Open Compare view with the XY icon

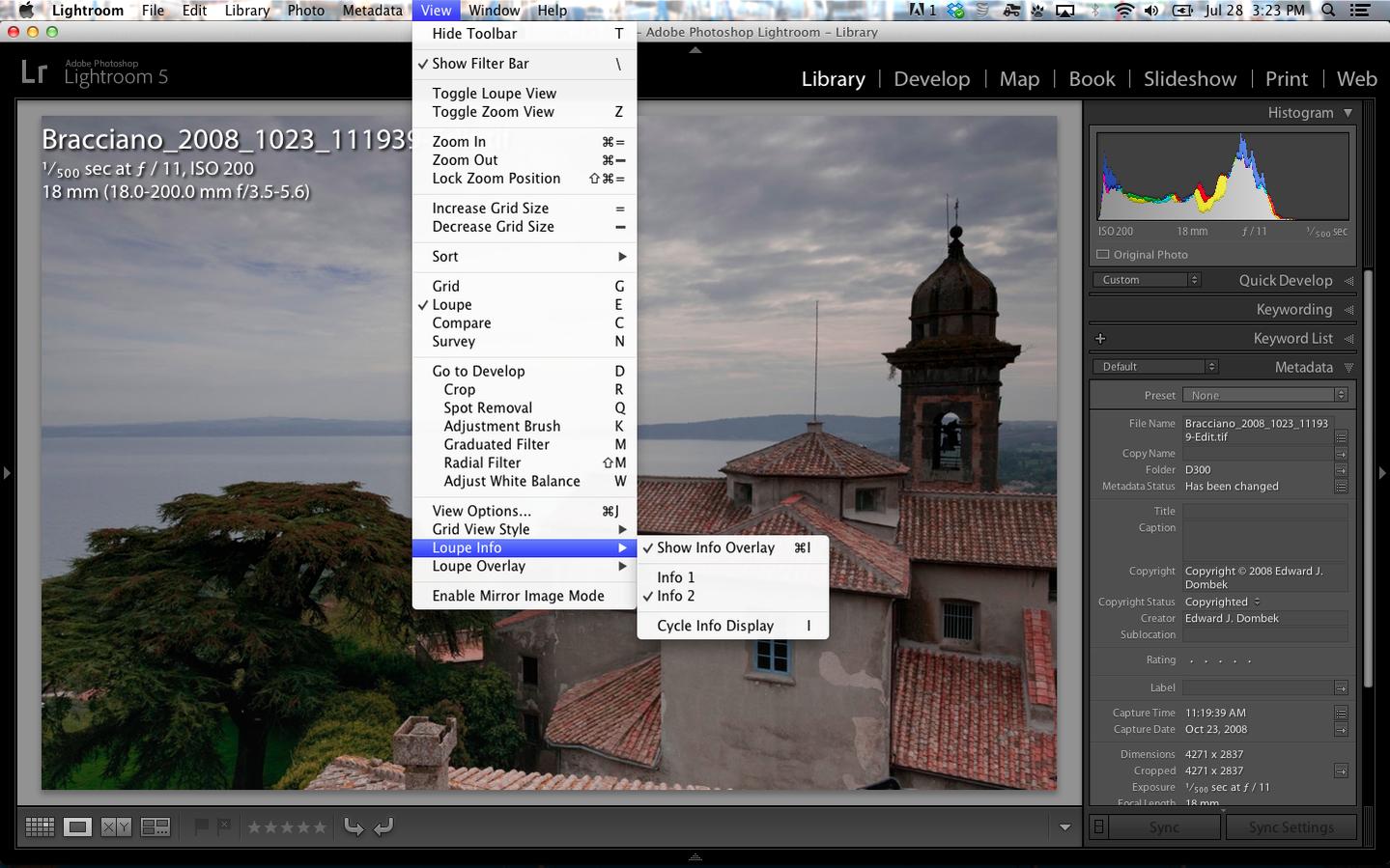pos(116,826)
